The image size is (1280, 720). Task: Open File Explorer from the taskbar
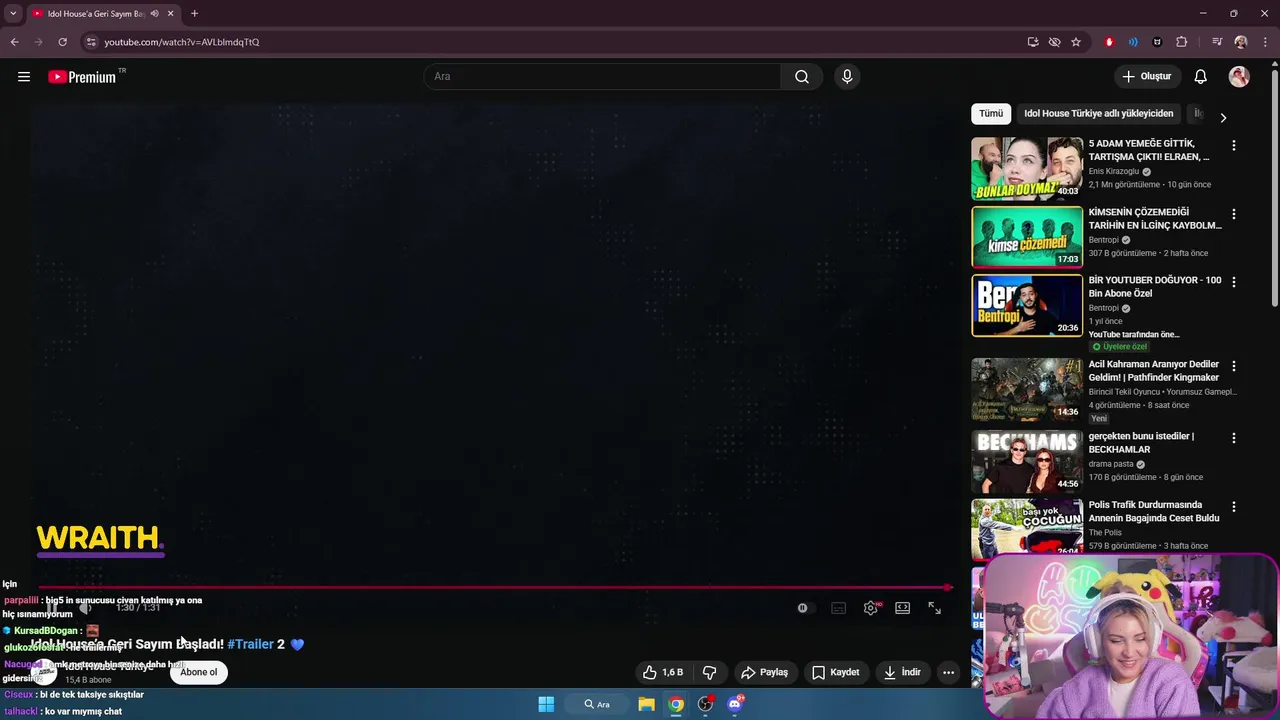point(646,704)
